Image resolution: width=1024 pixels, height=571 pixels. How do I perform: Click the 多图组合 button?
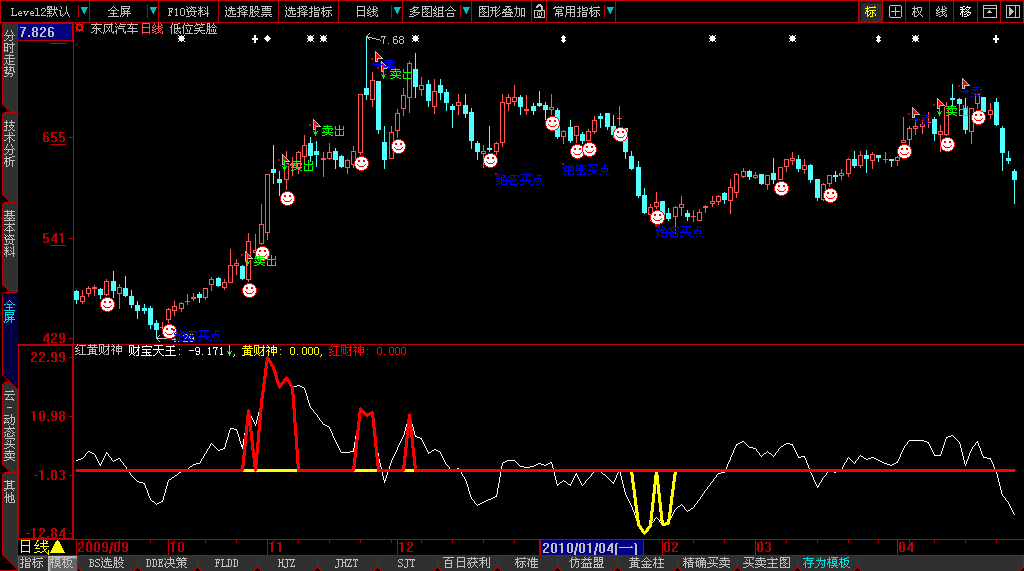click(x=432, y=12)
